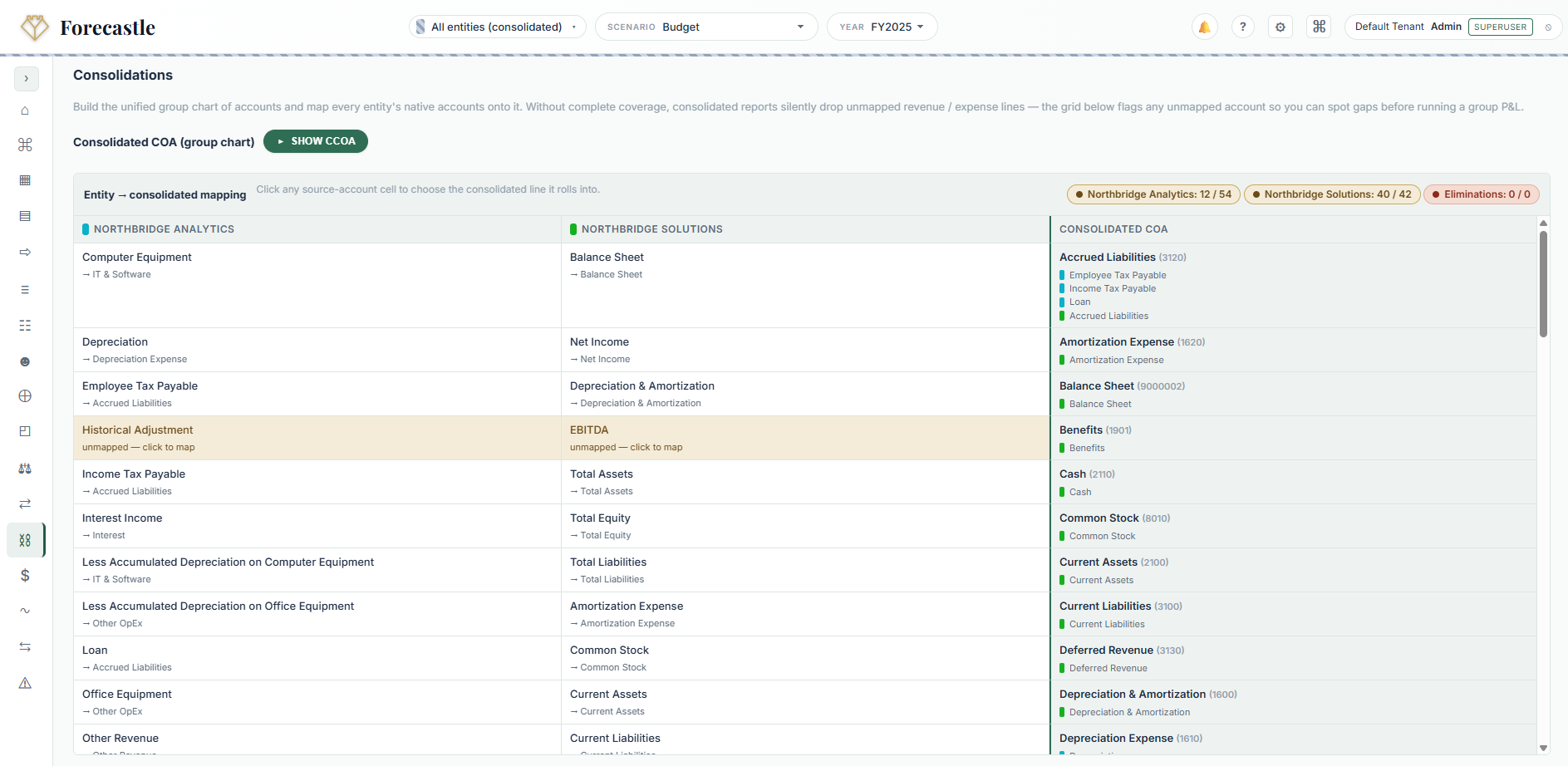Open the Year FY2025 dropdown
Screen dimensions: 1568x766
coord(882,27)
